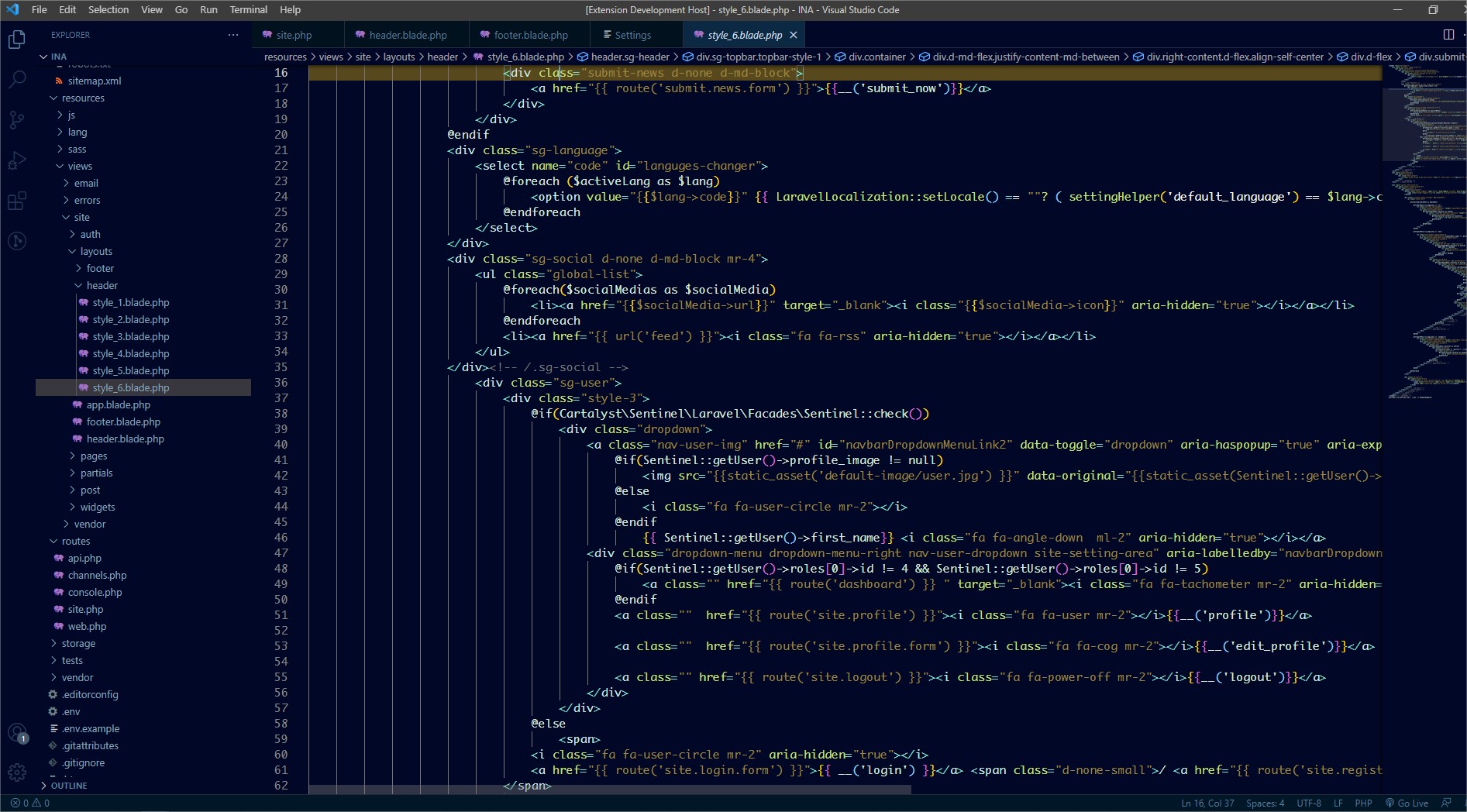Open the View menu
Image resolution: width=1467 pixels, height=812 pixels.
[x=152, y=9]
